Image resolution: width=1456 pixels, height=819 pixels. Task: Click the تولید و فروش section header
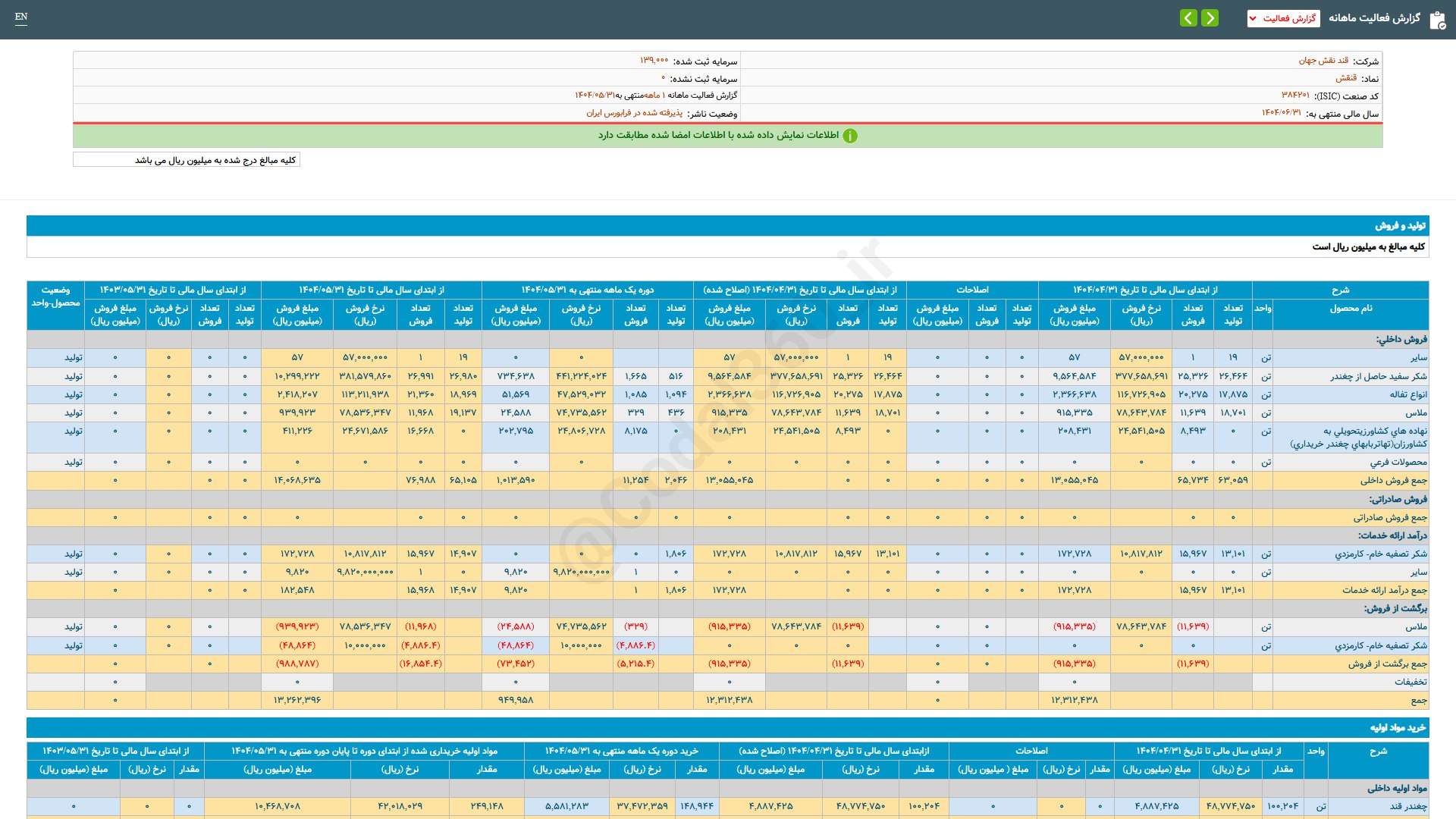(x=727, y=226)
